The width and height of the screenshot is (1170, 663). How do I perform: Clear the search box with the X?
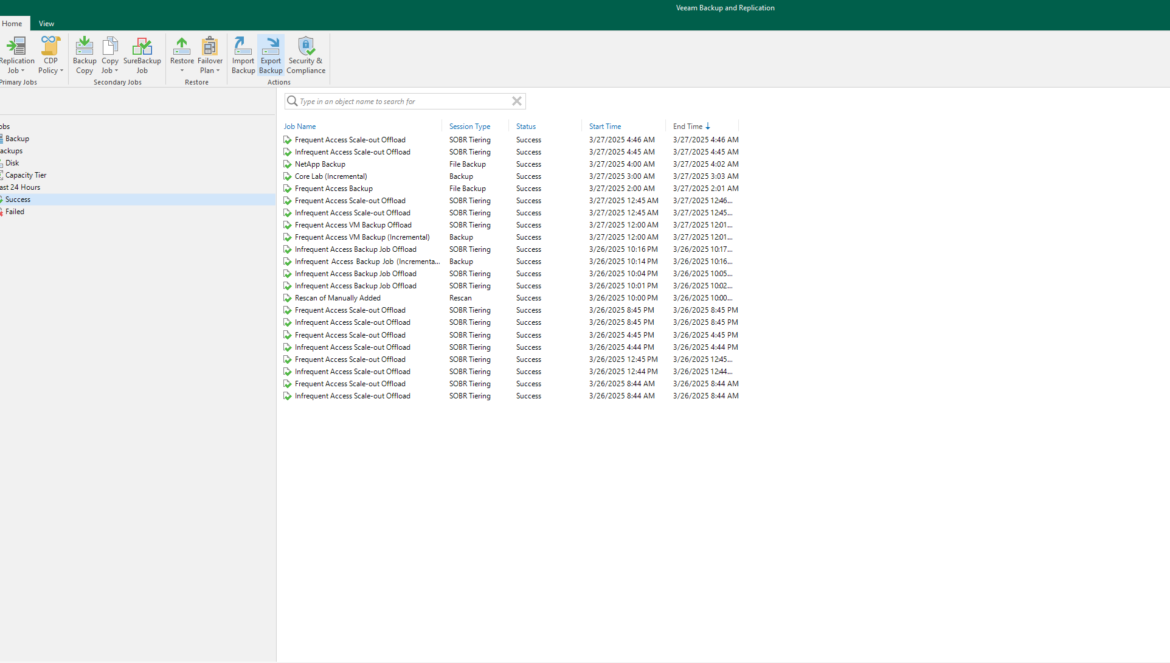pos(516,101)
